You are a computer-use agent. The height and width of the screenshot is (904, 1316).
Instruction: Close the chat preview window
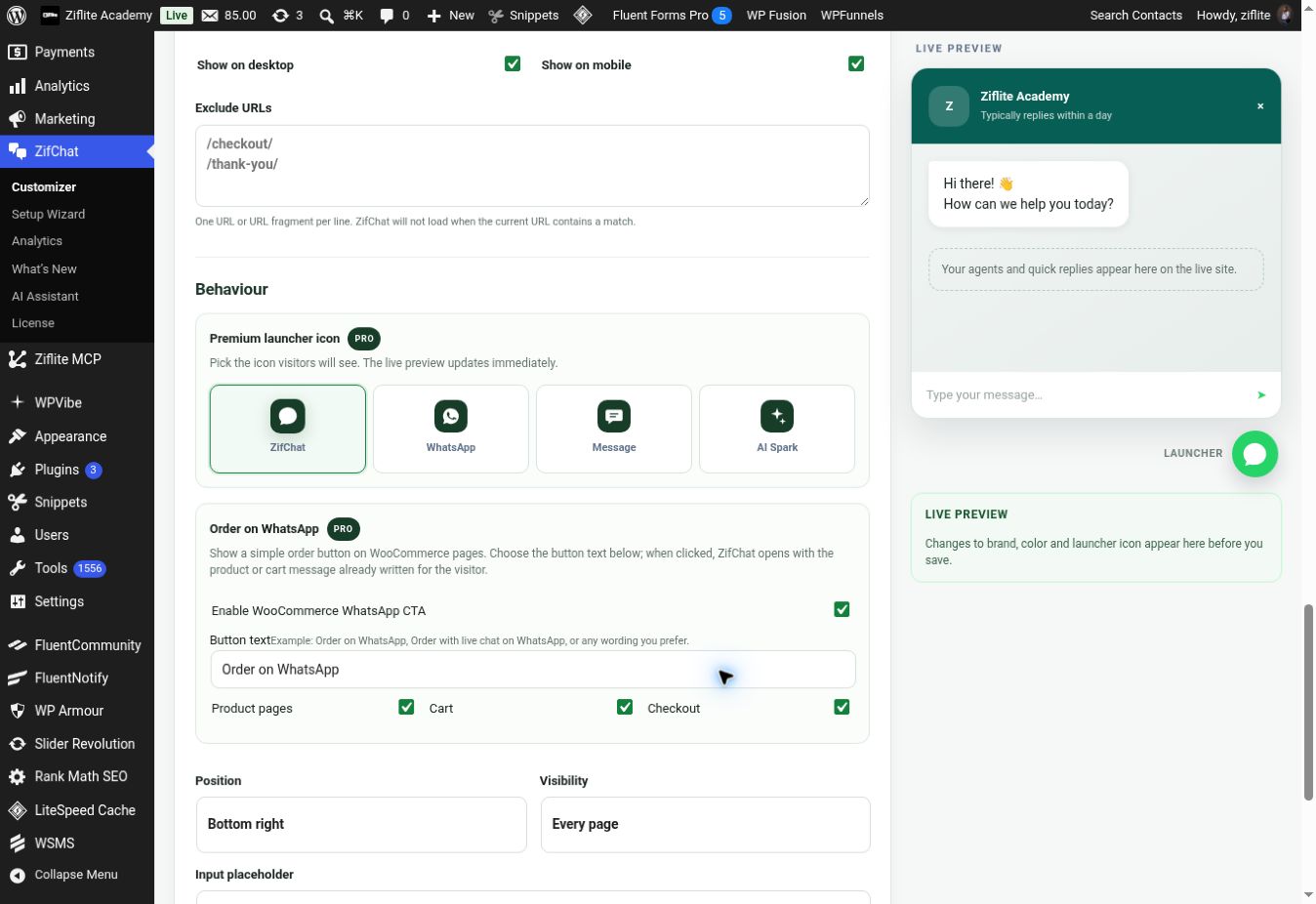point(1260,105)
